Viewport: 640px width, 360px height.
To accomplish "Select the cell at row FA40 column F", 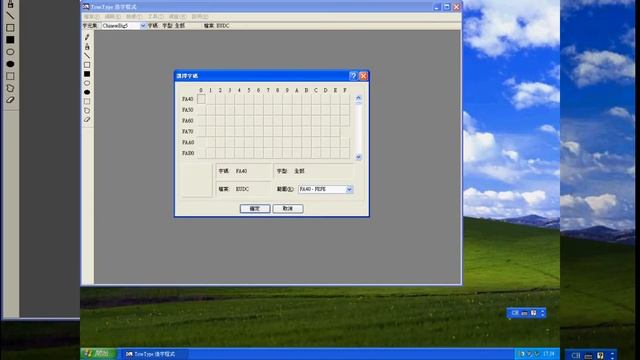I will click(x=345, y=99).
